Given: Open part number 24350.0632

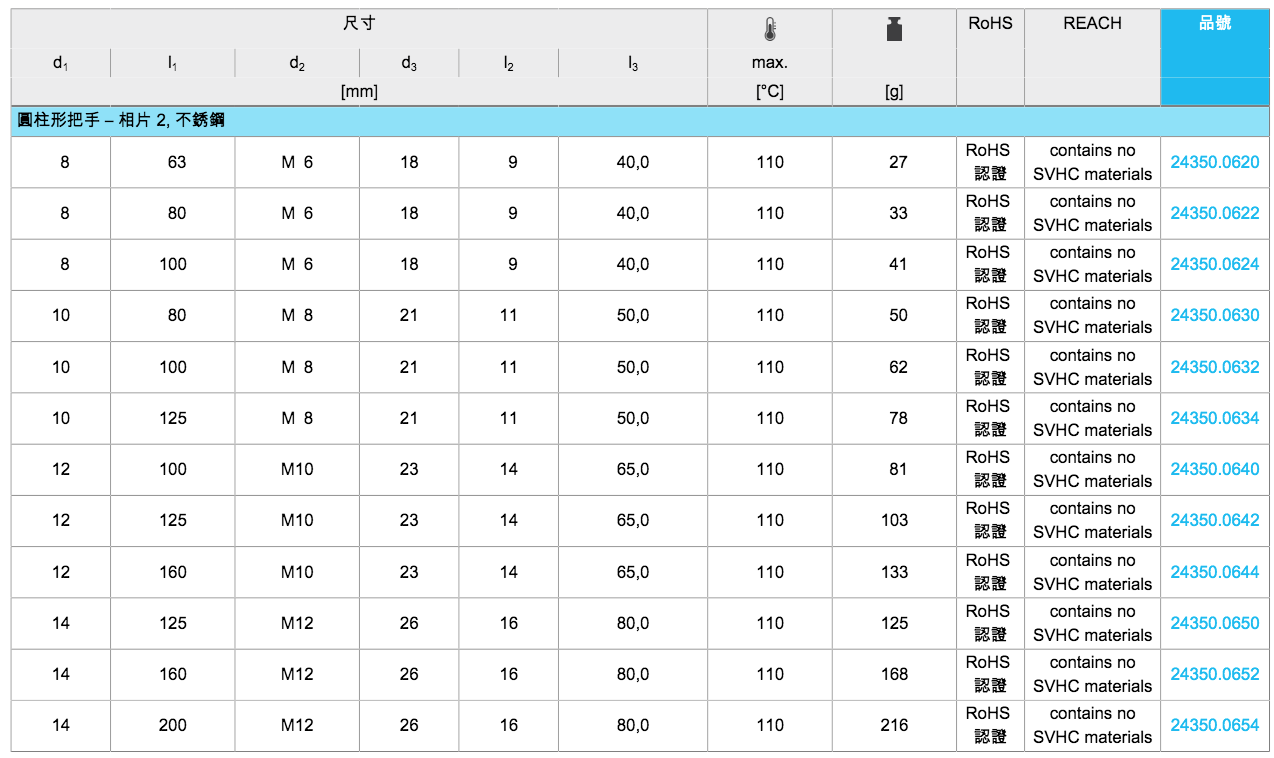Looking at the screenshot, I should [1214, 367].
